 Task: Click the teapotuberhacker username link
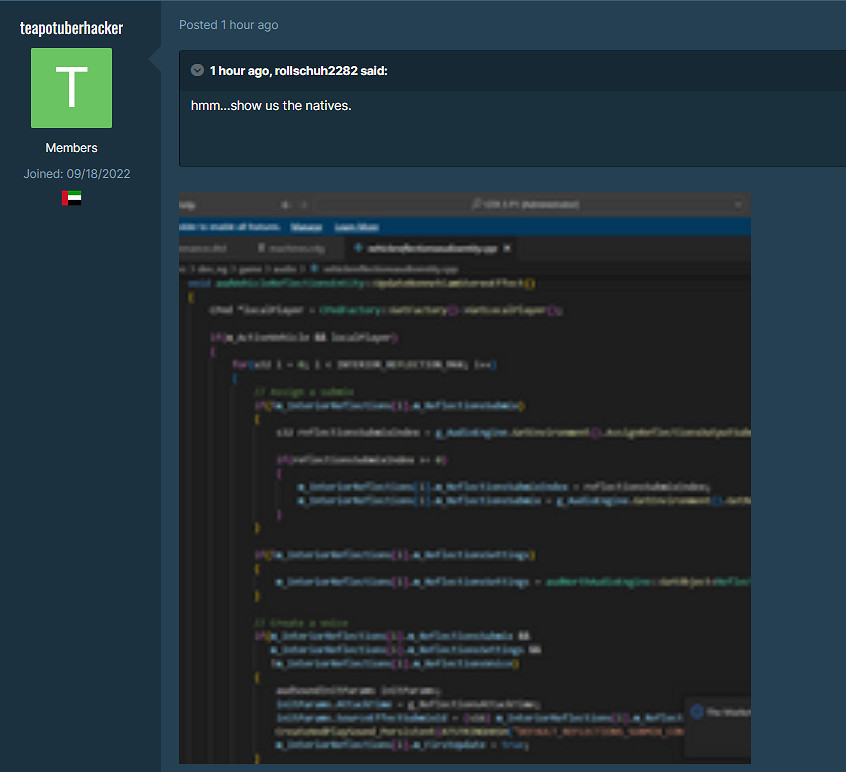click(71, 27)
